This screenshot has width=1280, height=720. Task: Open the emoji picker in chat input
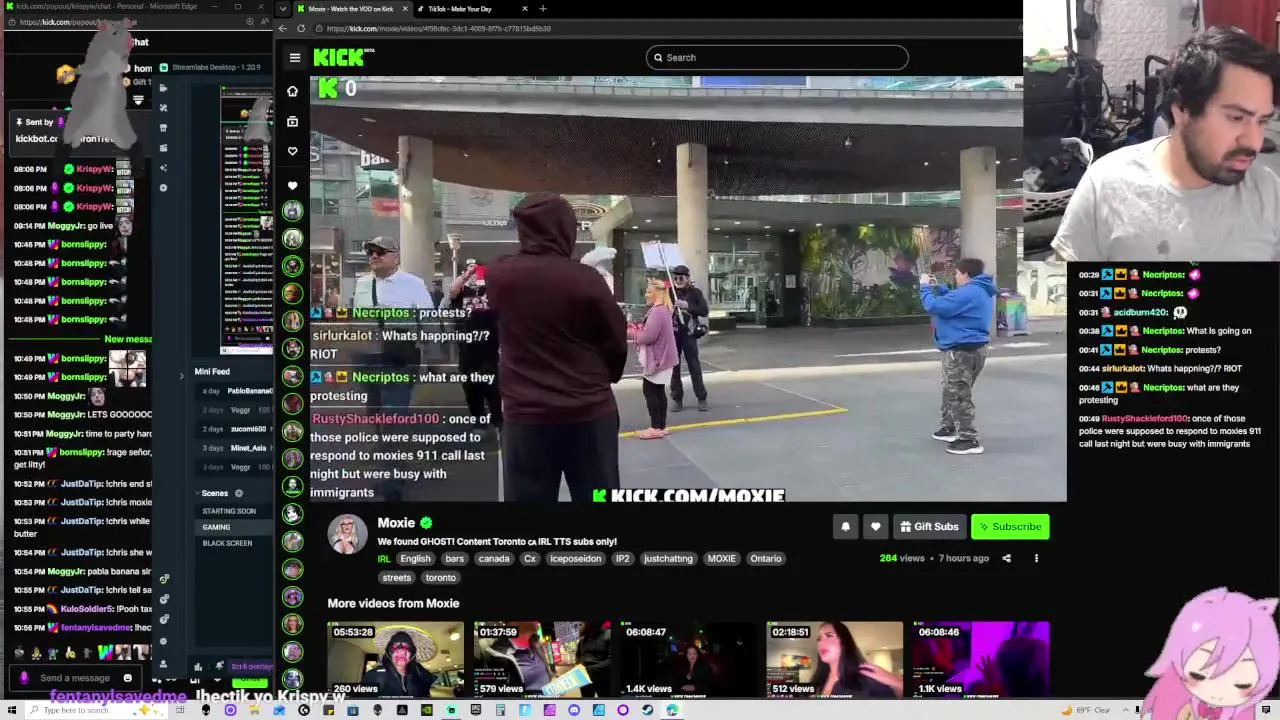pos(127,678)
